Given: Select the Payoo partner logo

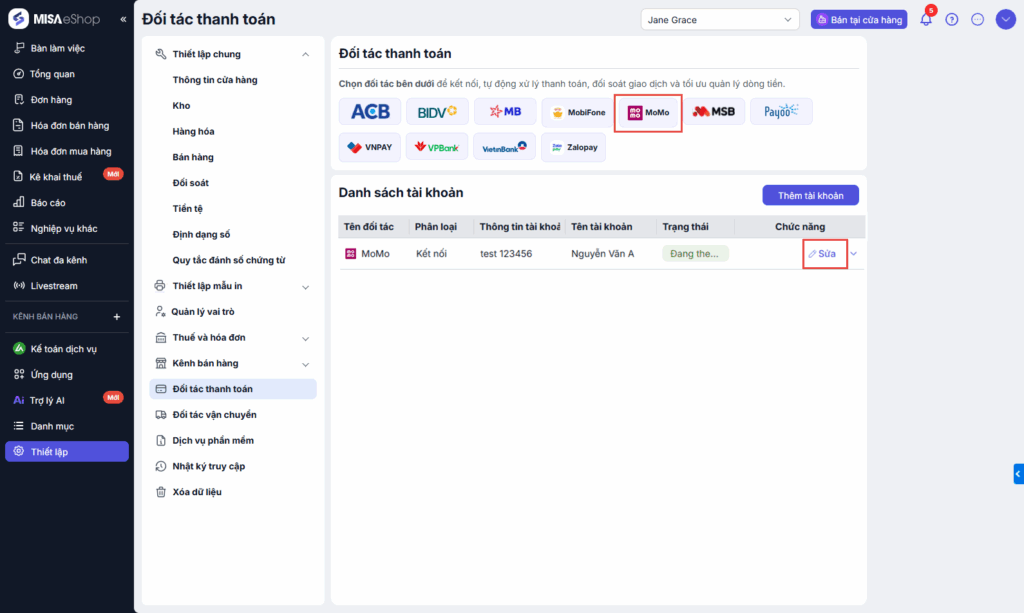Looking at the screenshot, I should tap(781, 112).
